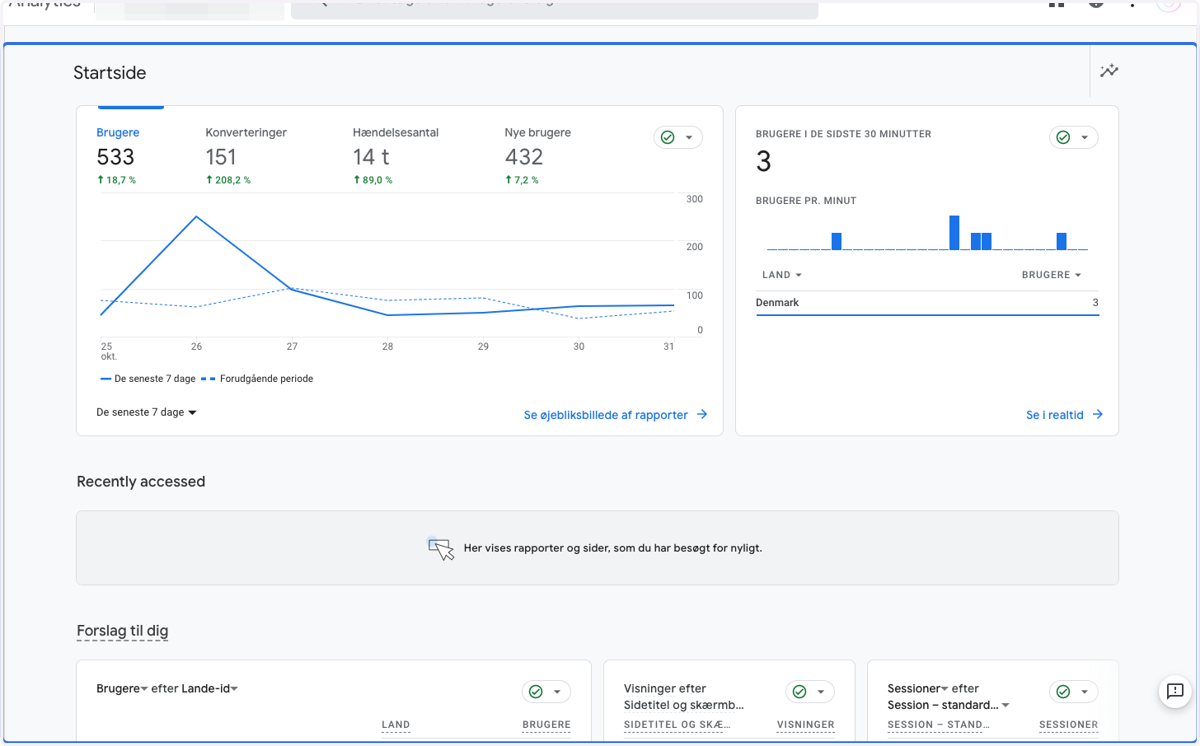Click the VISNINGER column header

(x=806, y=725)
